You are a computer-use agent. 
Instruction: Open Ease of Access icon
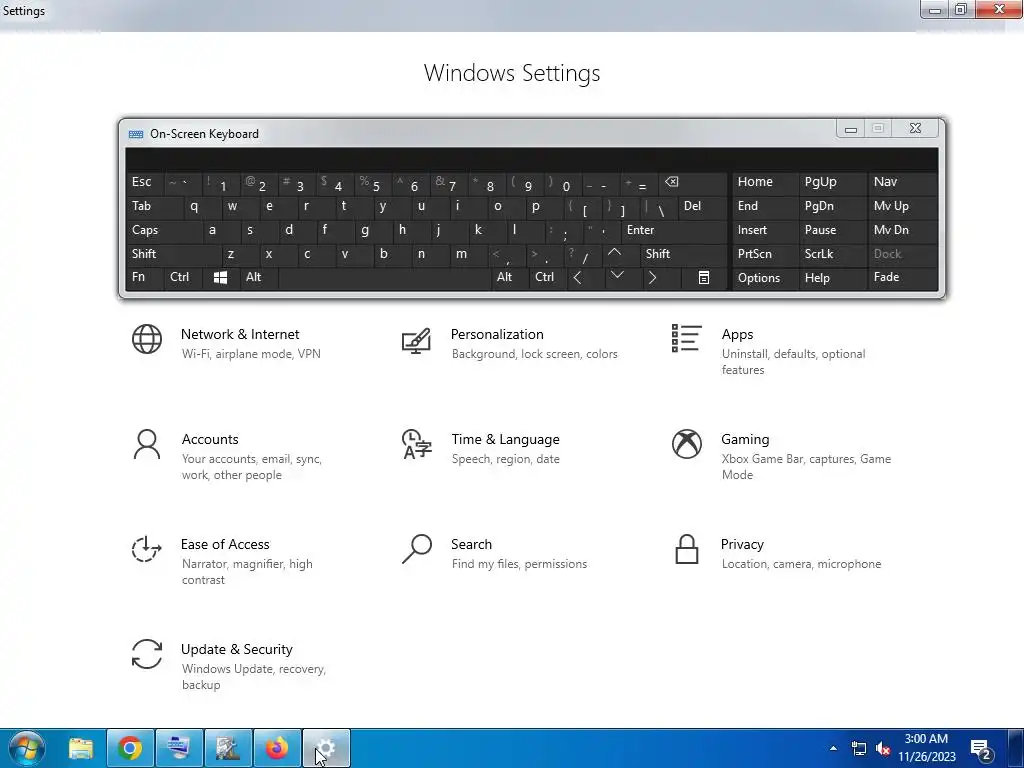point(146,549)
